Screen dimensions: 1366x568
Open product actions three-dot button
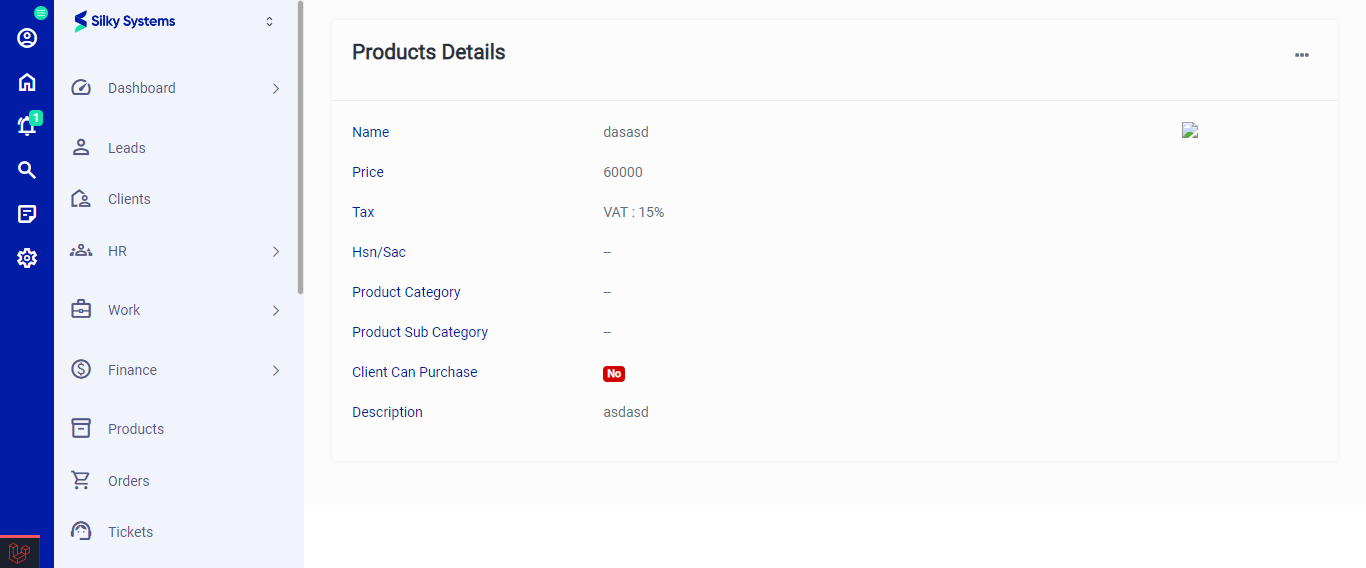(1301, 55)
